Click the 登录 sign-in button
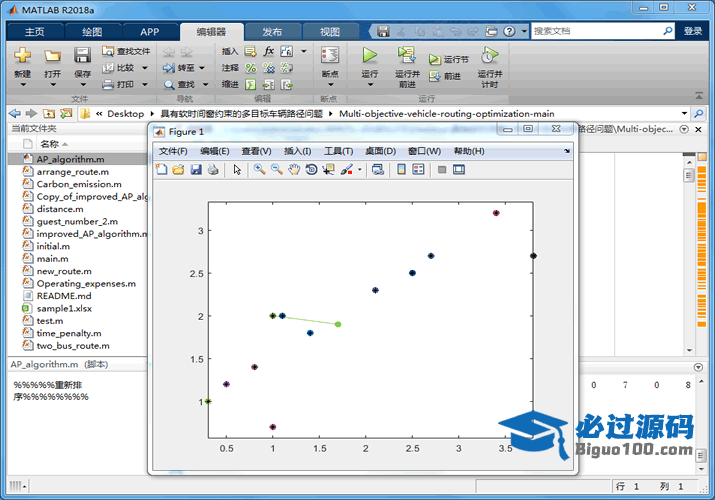This screenshot has height=500, width=715. 693,31
